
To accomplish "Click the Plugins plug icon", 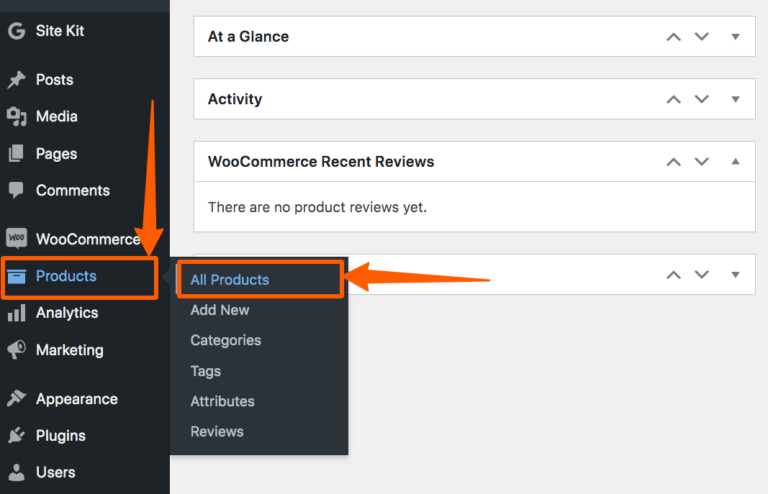I will pyautogui.click(x=16, y=436).
